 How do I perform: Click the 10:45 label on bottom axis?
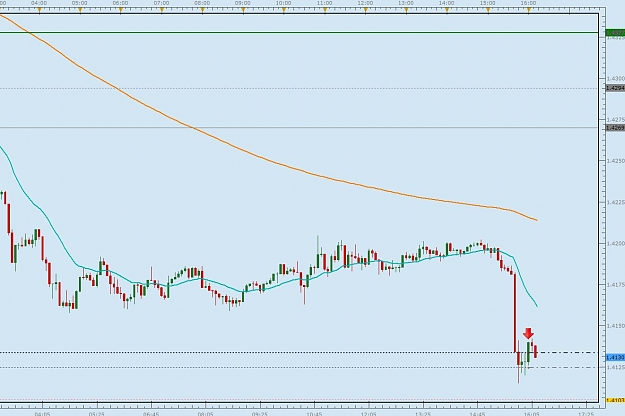coord(314,414)
